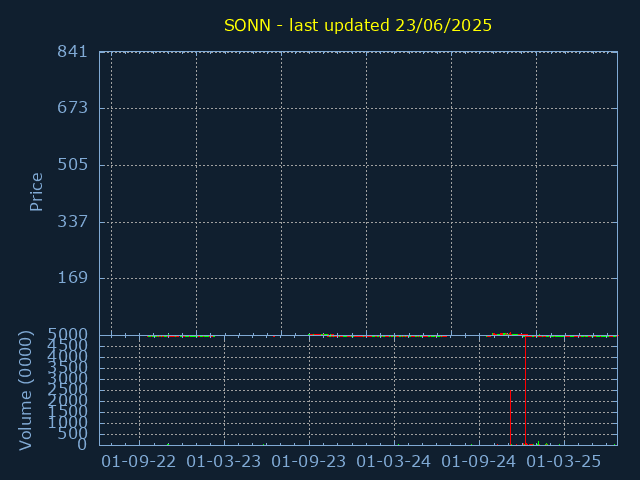
Task: Select the 0 volume axis label
Action: pyautogui.click(x=82, y=444)
